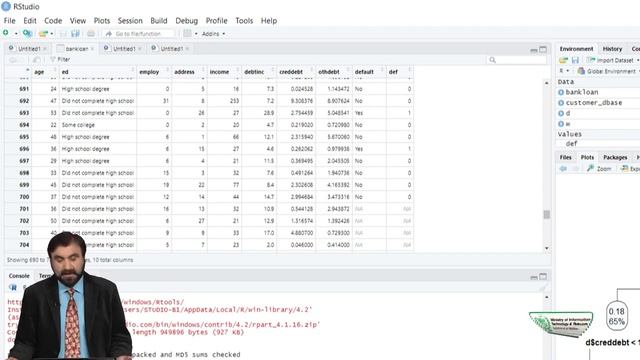Switch to the Packages tab

[x=615, y=157]
